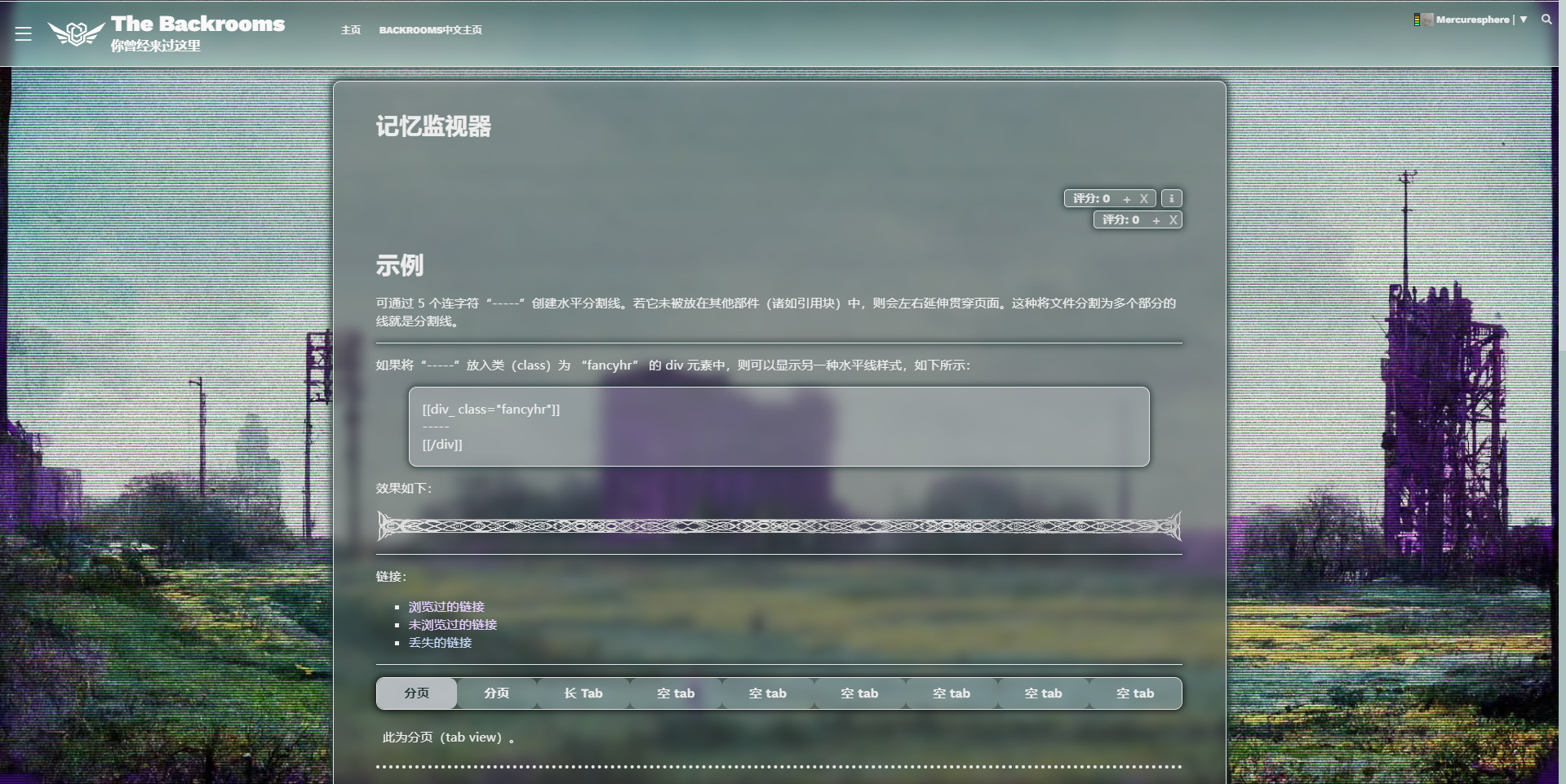Follow the 未浏览过的链接 link
Viewport: 1566px width, 784px height.
453,625
